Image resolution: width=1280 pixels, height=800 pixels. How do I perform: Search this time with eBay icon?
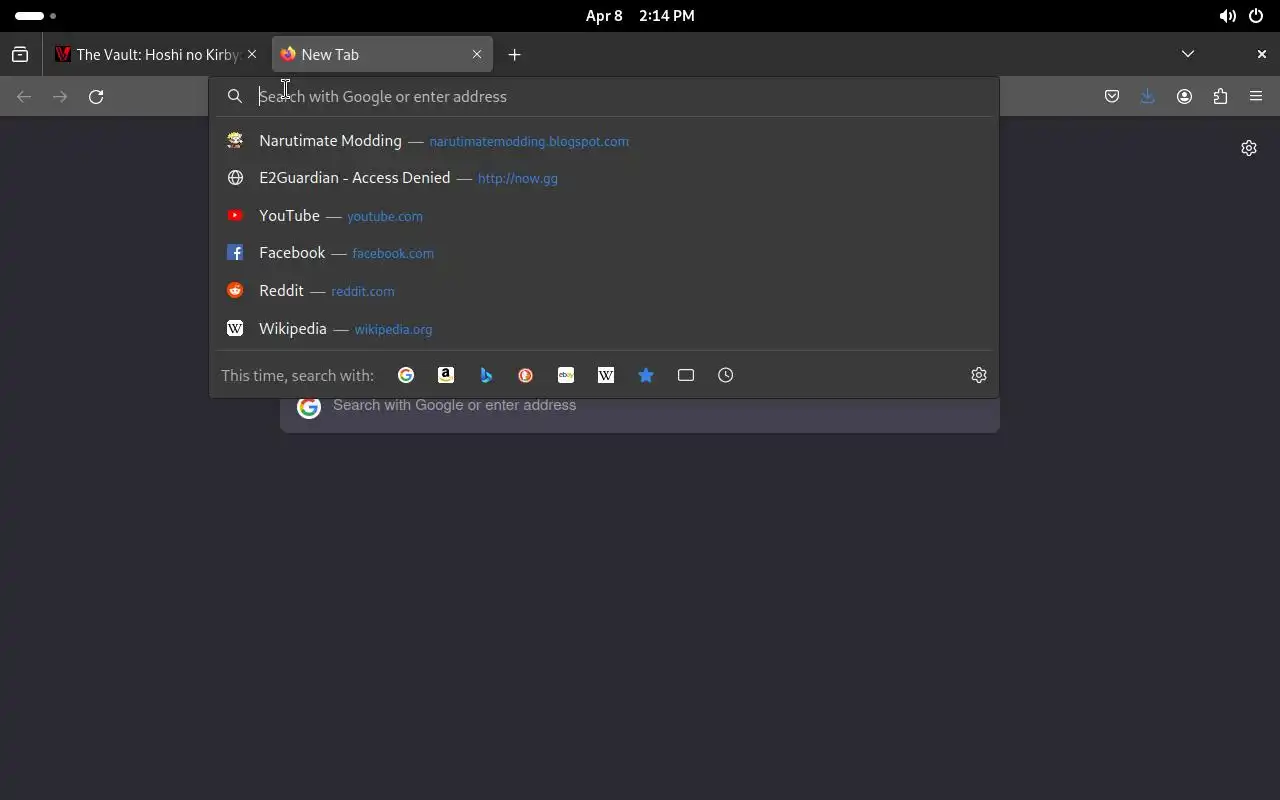pos(566,375)
